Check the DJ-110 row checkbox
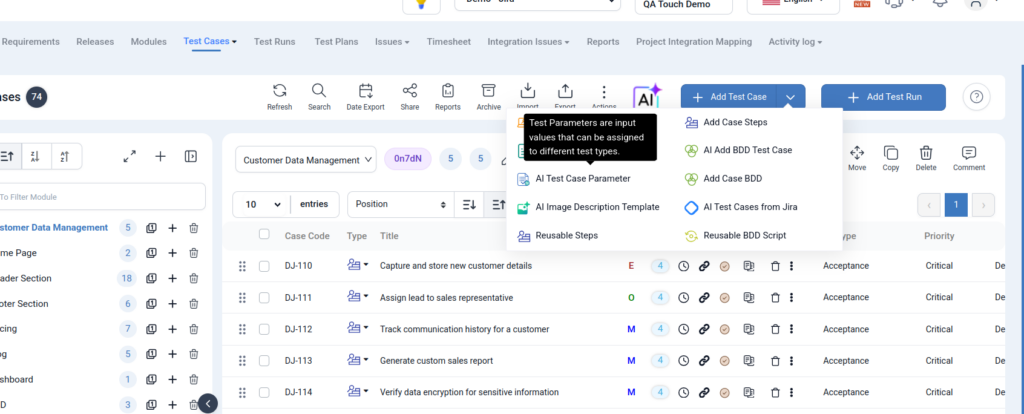The image size is (1024, 414). tap(264, 266)
